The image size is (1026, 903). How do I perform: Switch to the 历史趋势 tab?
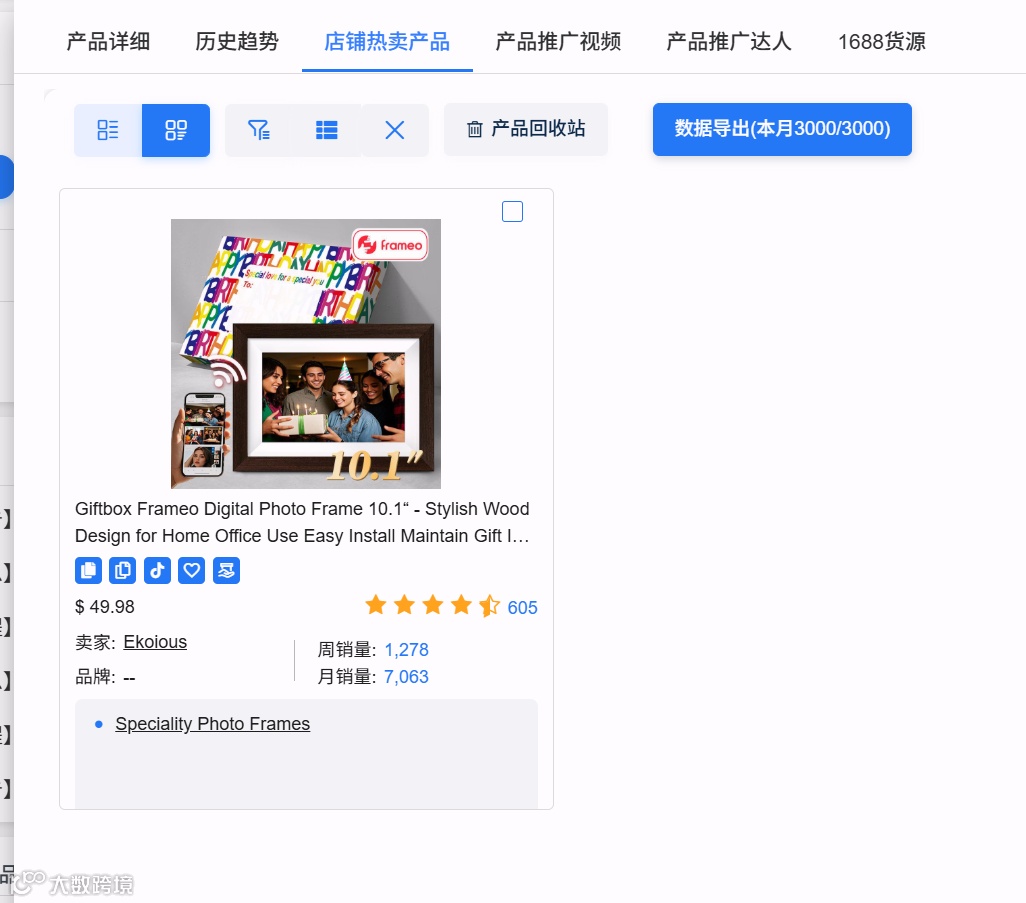point(237,41)
